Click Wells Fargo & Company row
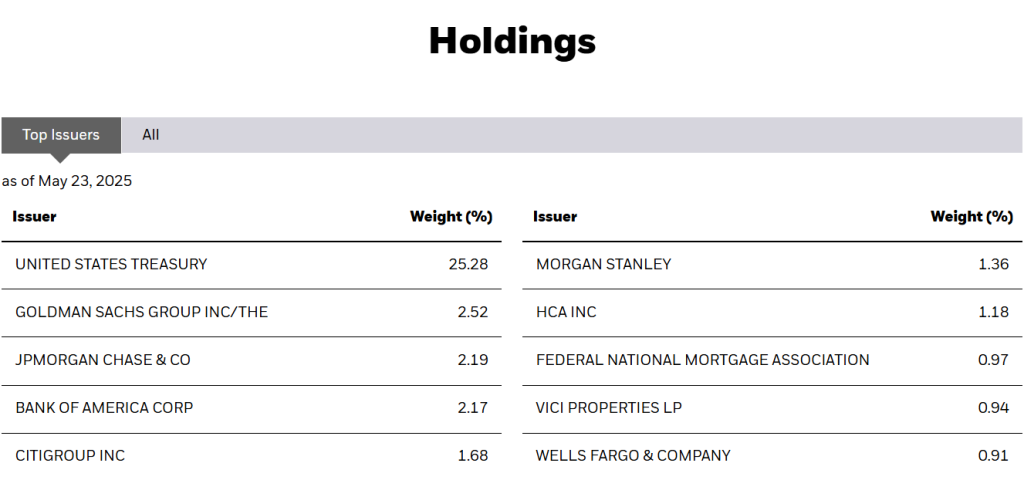The image size is (1024, 480). [x=633, y=456]
